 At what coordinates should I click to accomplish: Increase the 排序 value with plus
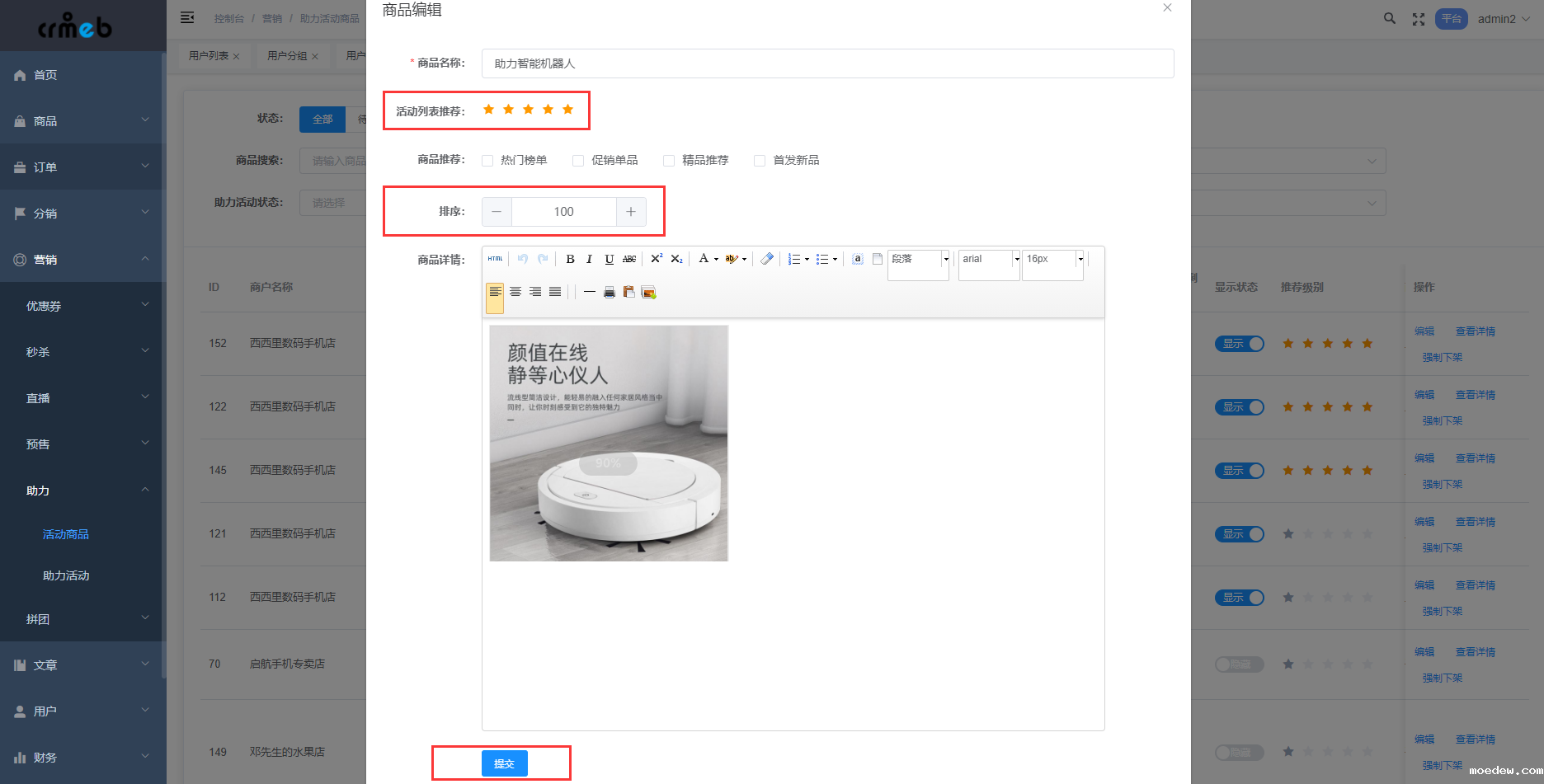click(631, 212)
